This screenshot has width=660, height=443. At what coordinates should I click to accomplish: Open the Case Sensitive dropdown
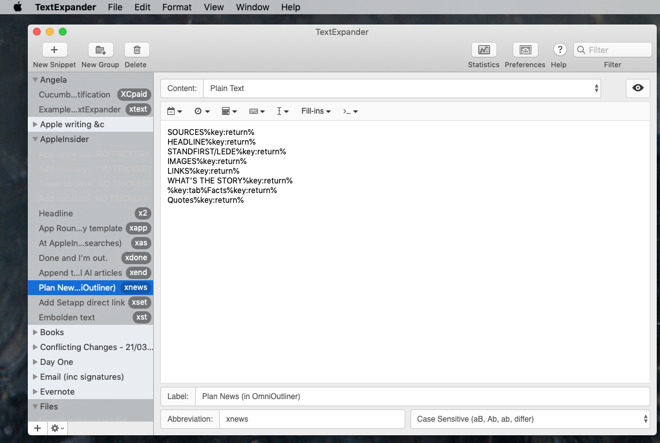530,419
